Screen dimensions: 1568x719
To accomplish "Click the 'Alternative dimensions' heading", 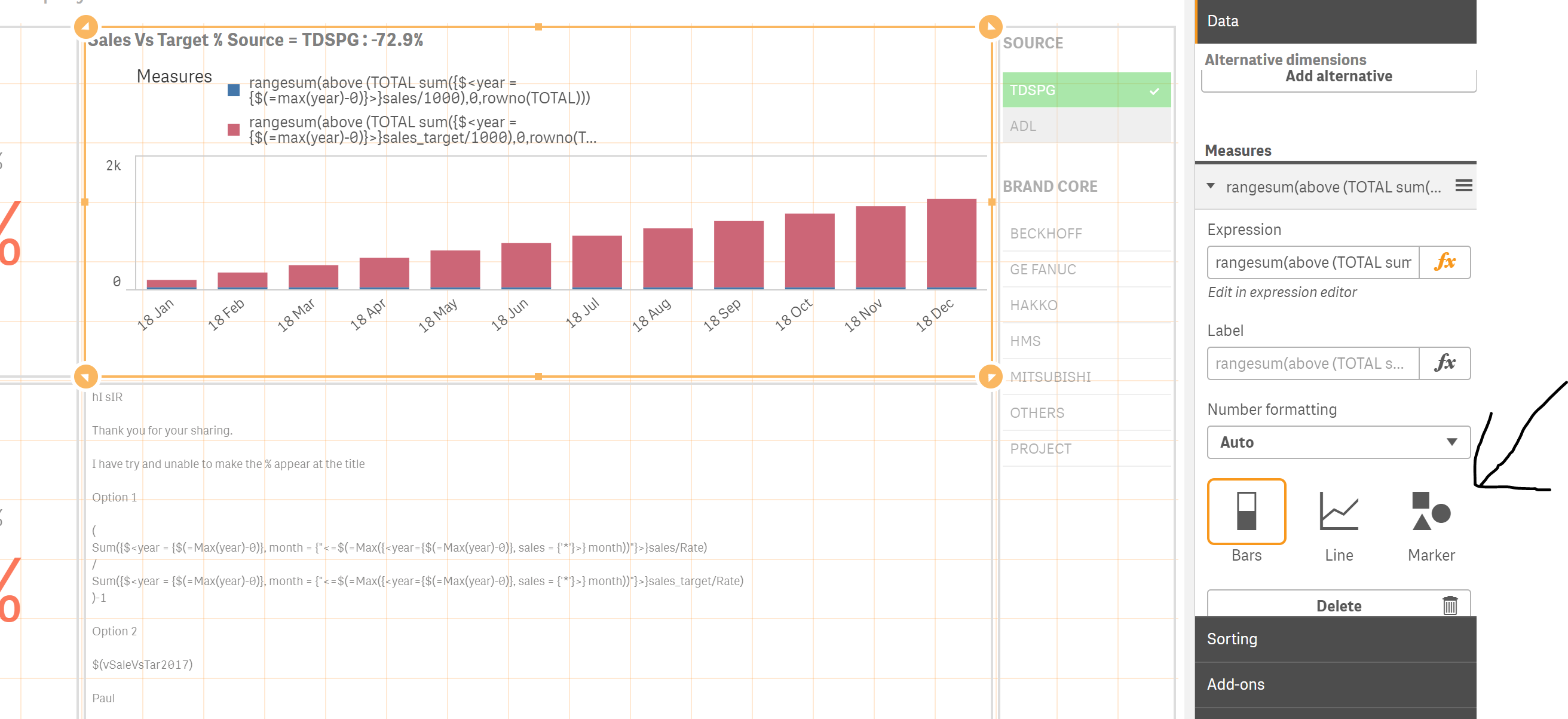I will point(1285,60).
